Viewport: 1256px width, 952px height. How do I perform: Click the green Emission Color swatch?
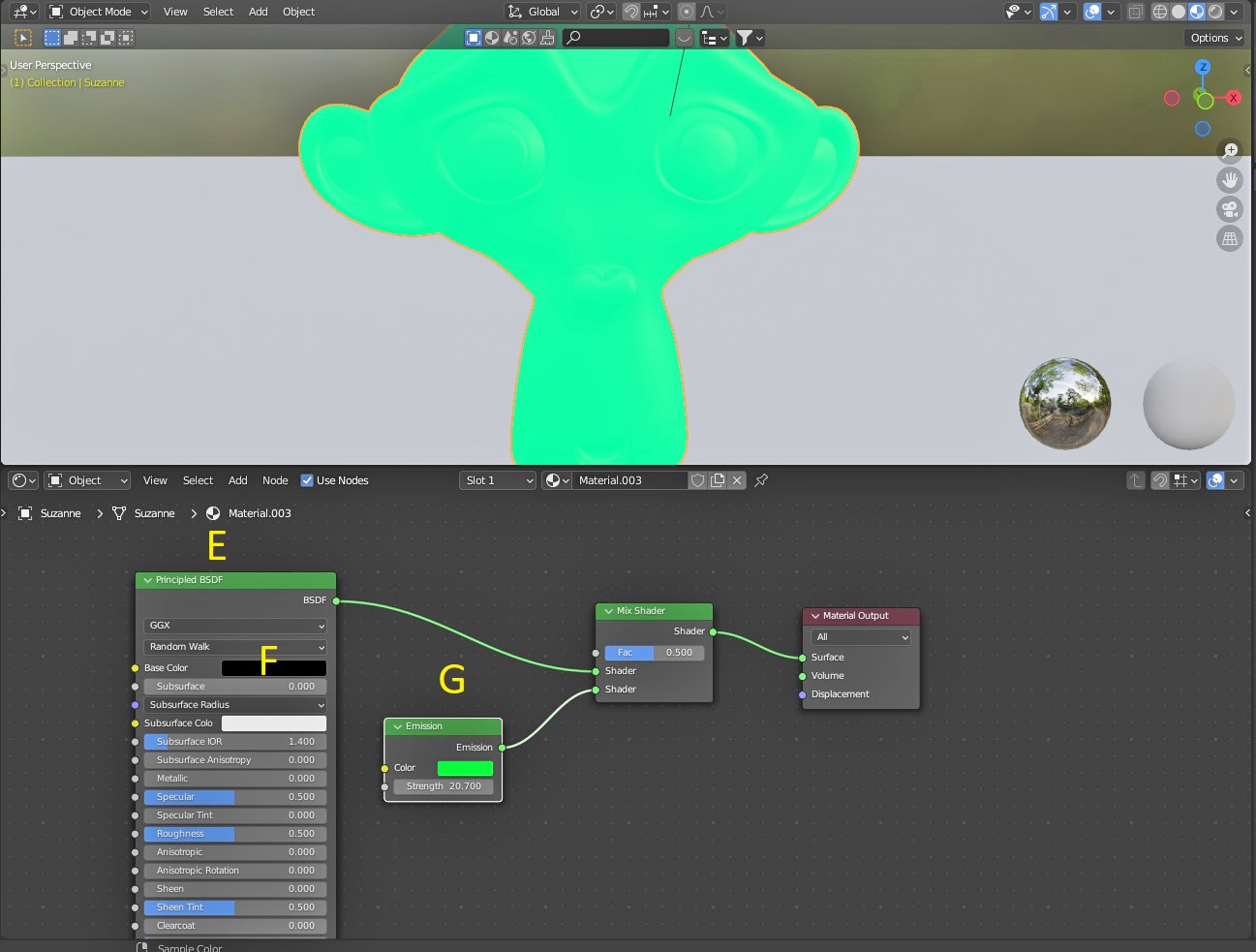(465, 768)
